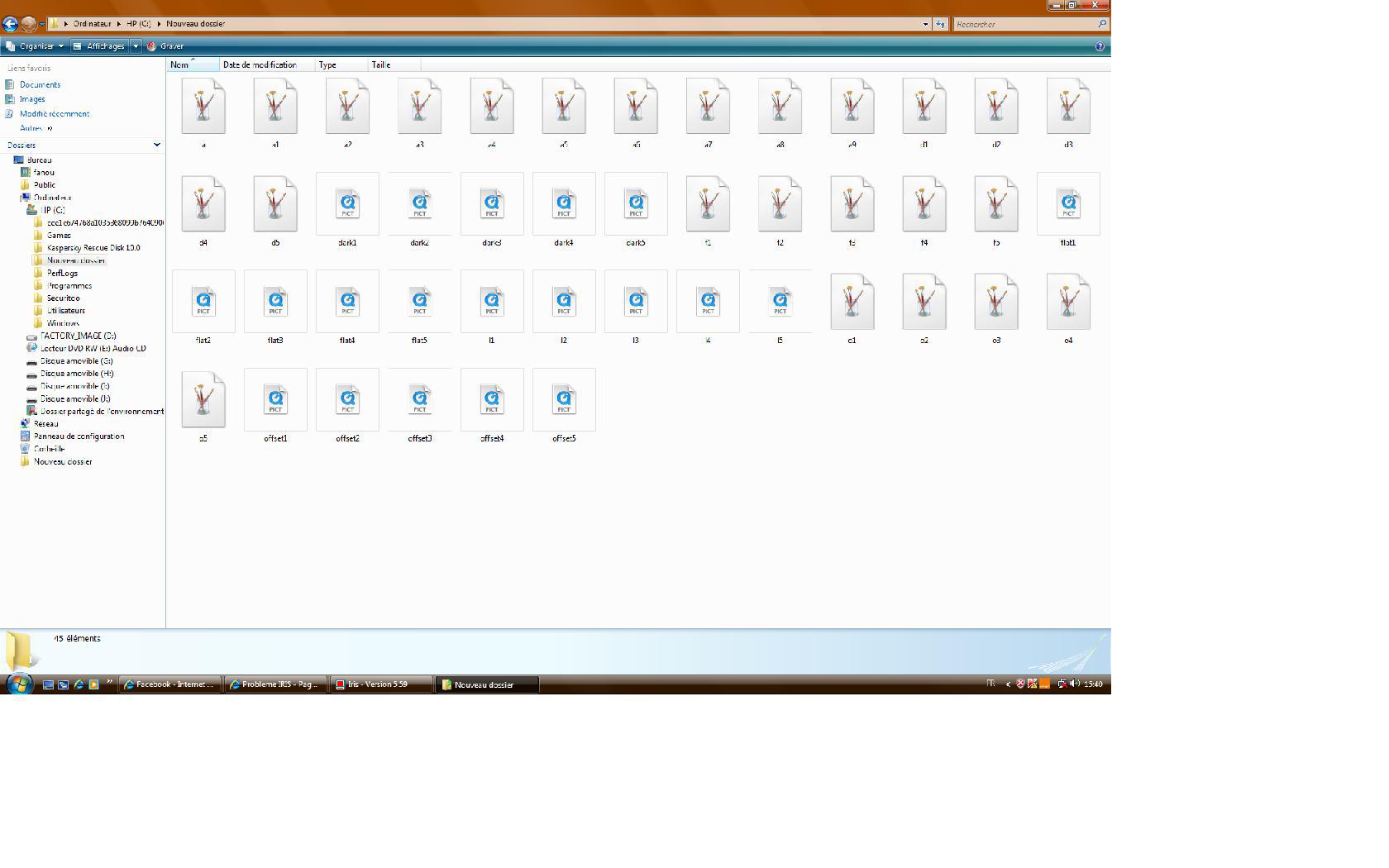This screenshot has height=868, width=1389.
Task: Select the dark3 file icon
Action: coord(492,203)
